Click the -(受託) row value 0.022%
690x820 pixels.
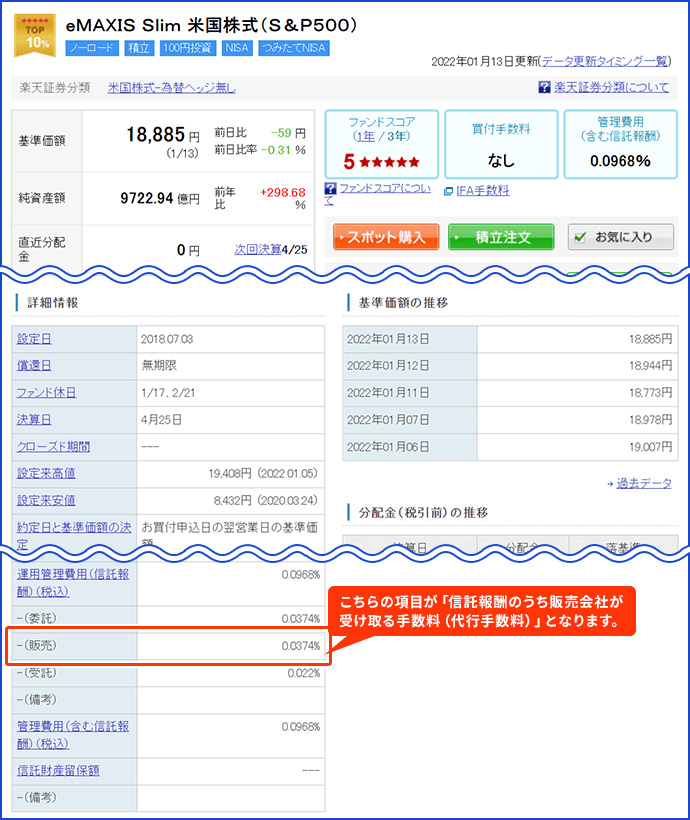point(303,673)
